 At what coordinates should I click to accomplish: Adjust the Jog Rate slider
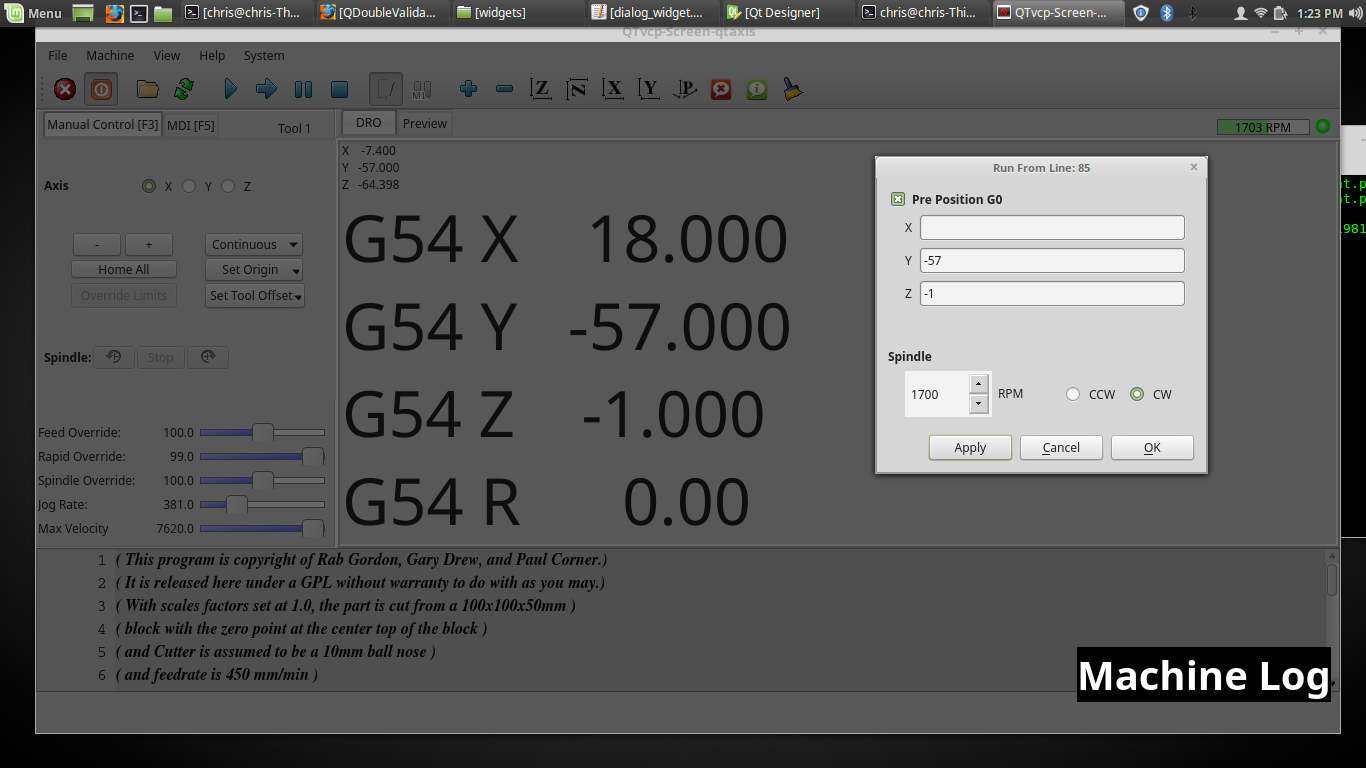click(x=262, y=504)
